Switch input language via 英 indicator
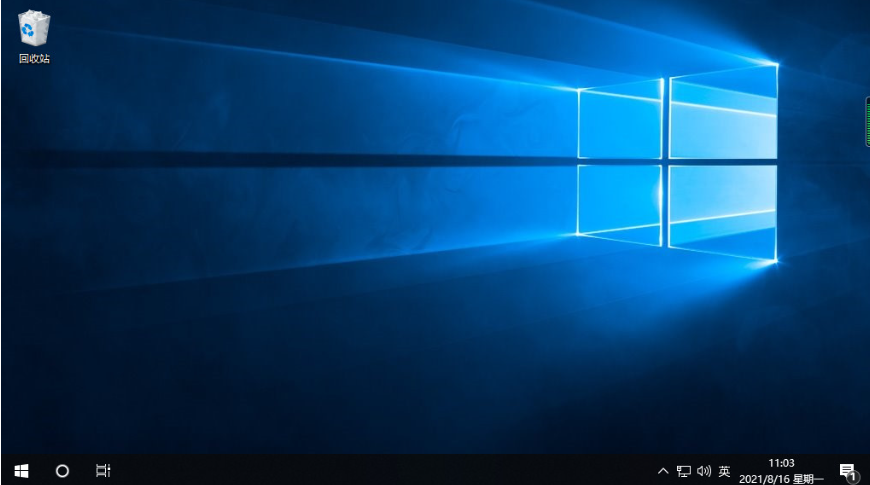The height and width of the screenshot is (485, 870). pyautogui.click(x=724, y=471)
